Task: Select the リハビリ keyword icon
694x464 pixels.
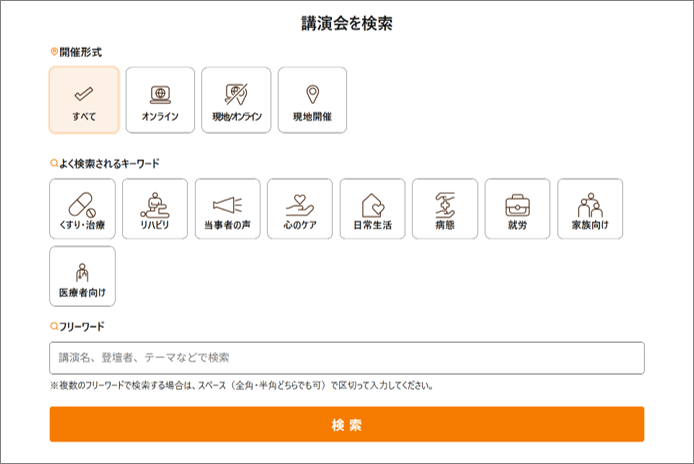Action: (x=154, y=205)
